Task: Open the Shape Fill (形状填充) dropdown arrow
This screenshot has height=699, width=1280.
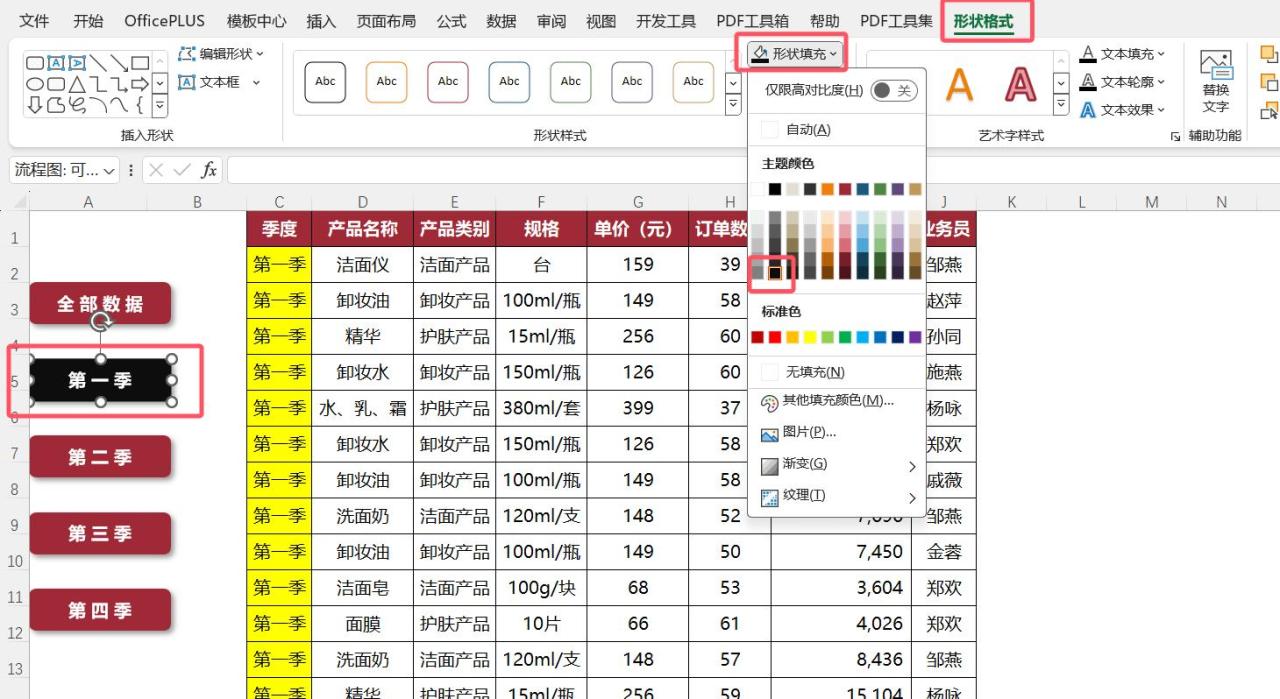Action: (834, 54)
